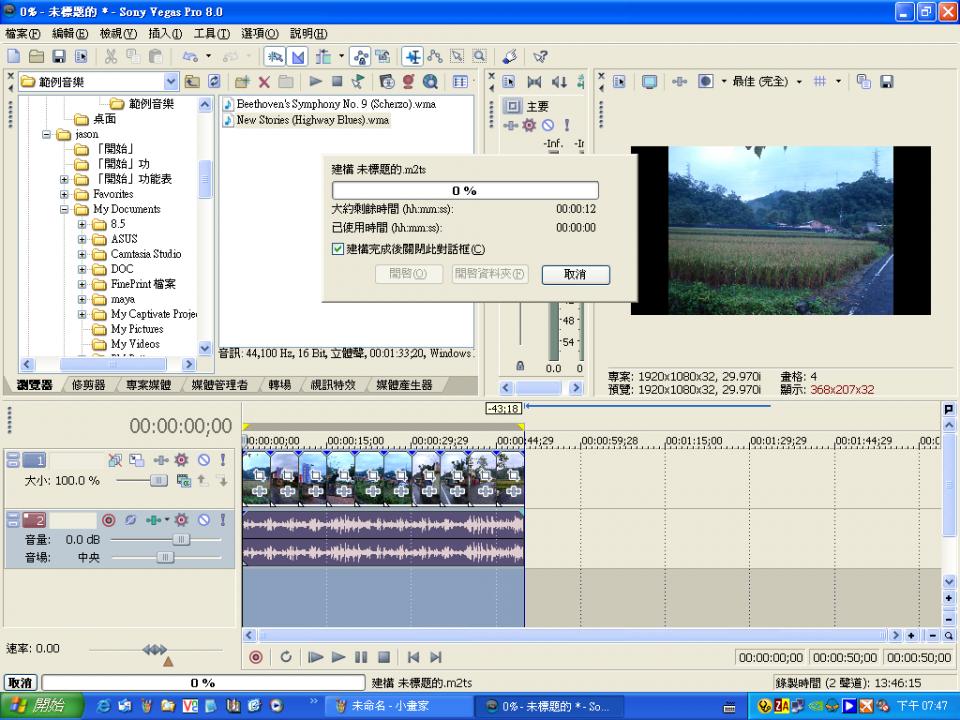Click the Windows 開始 start button
This screenshot has height=720, width=960.
[38, 705]
